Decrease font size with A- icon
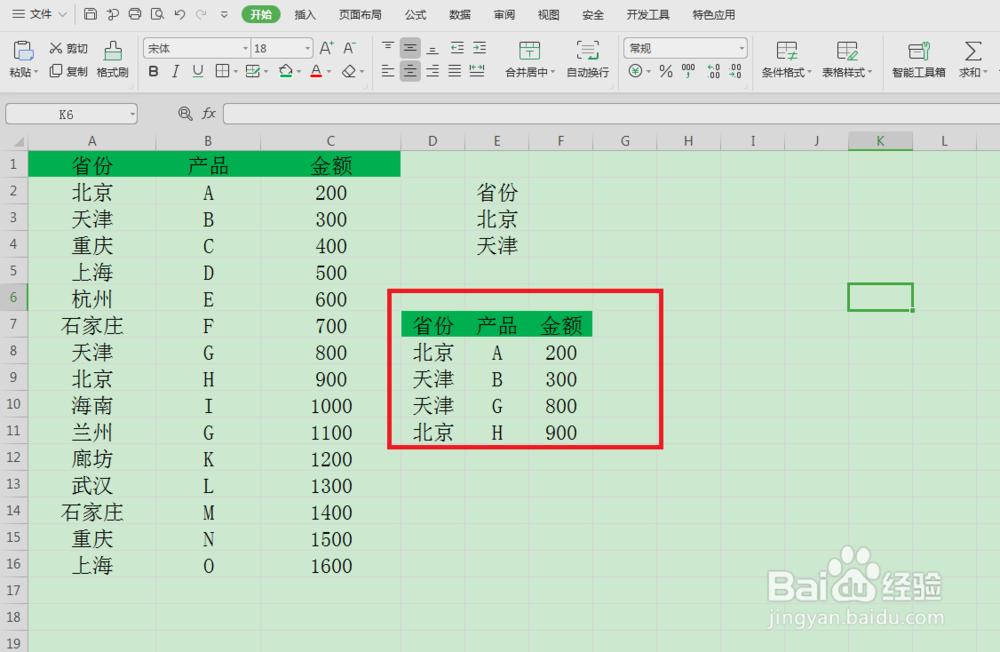Image resolution: width=1000 pixels, height=652 pixels. (349, 48)
